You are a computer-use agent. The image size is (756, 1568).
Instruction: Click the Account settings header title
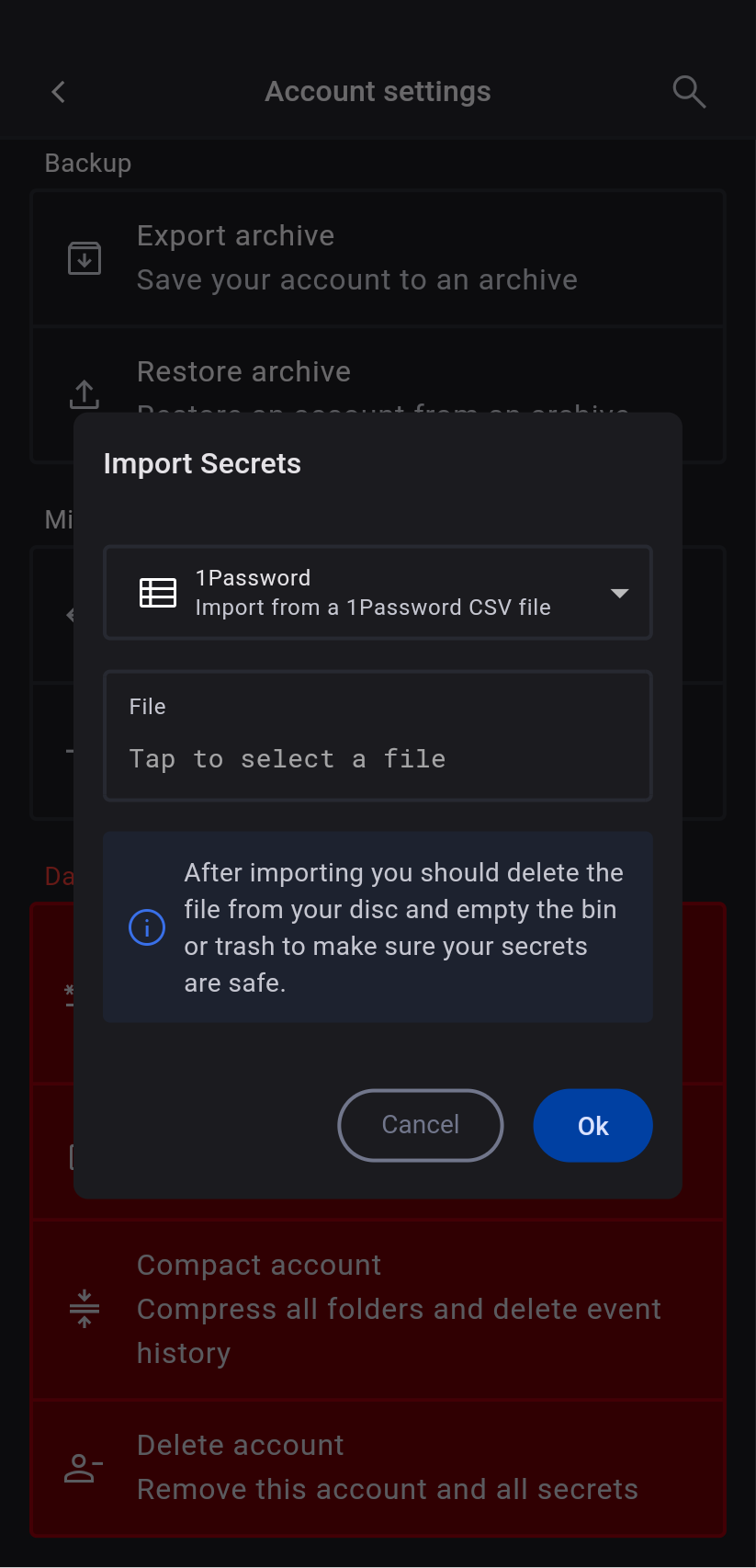(x=378, y=92)
